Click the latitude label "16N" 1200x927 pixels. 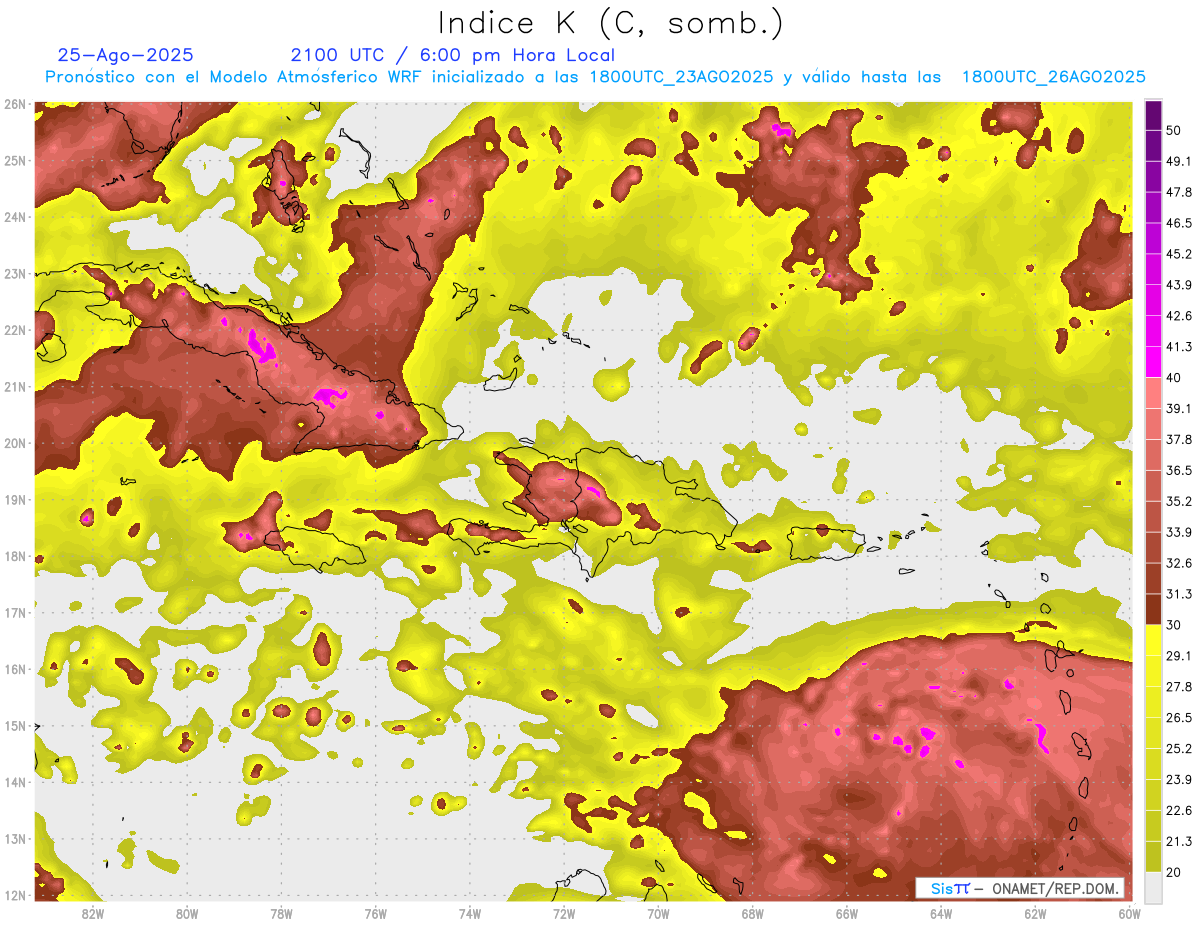(x=15, y=669)
